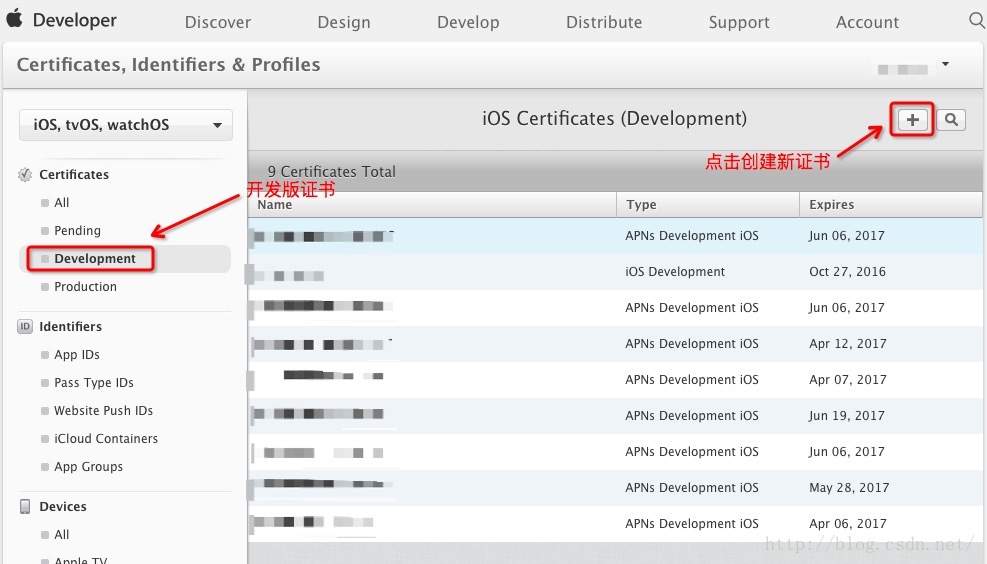Open App IDs list
987x564 pixels.
pyautogui.click(x=77, y=354)
